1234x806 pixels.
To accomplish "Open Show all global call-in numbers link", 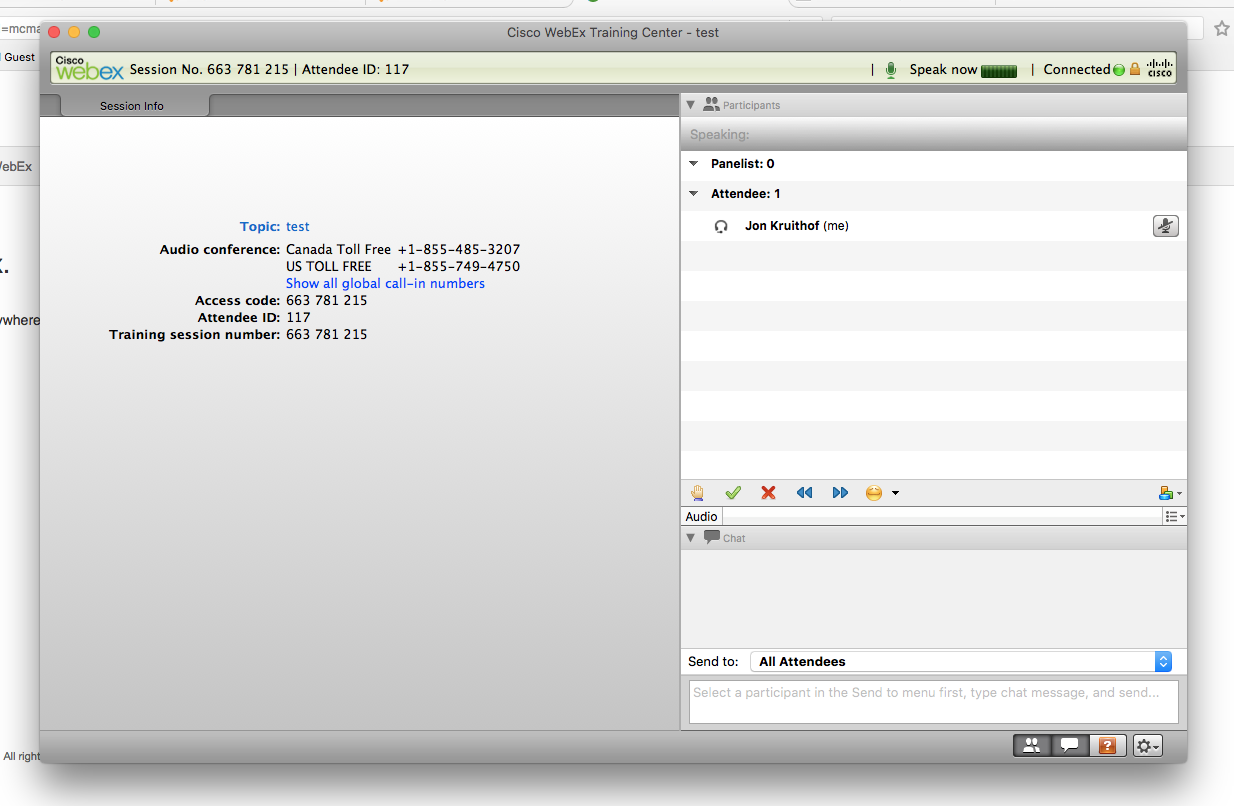I will coord(385,284).
